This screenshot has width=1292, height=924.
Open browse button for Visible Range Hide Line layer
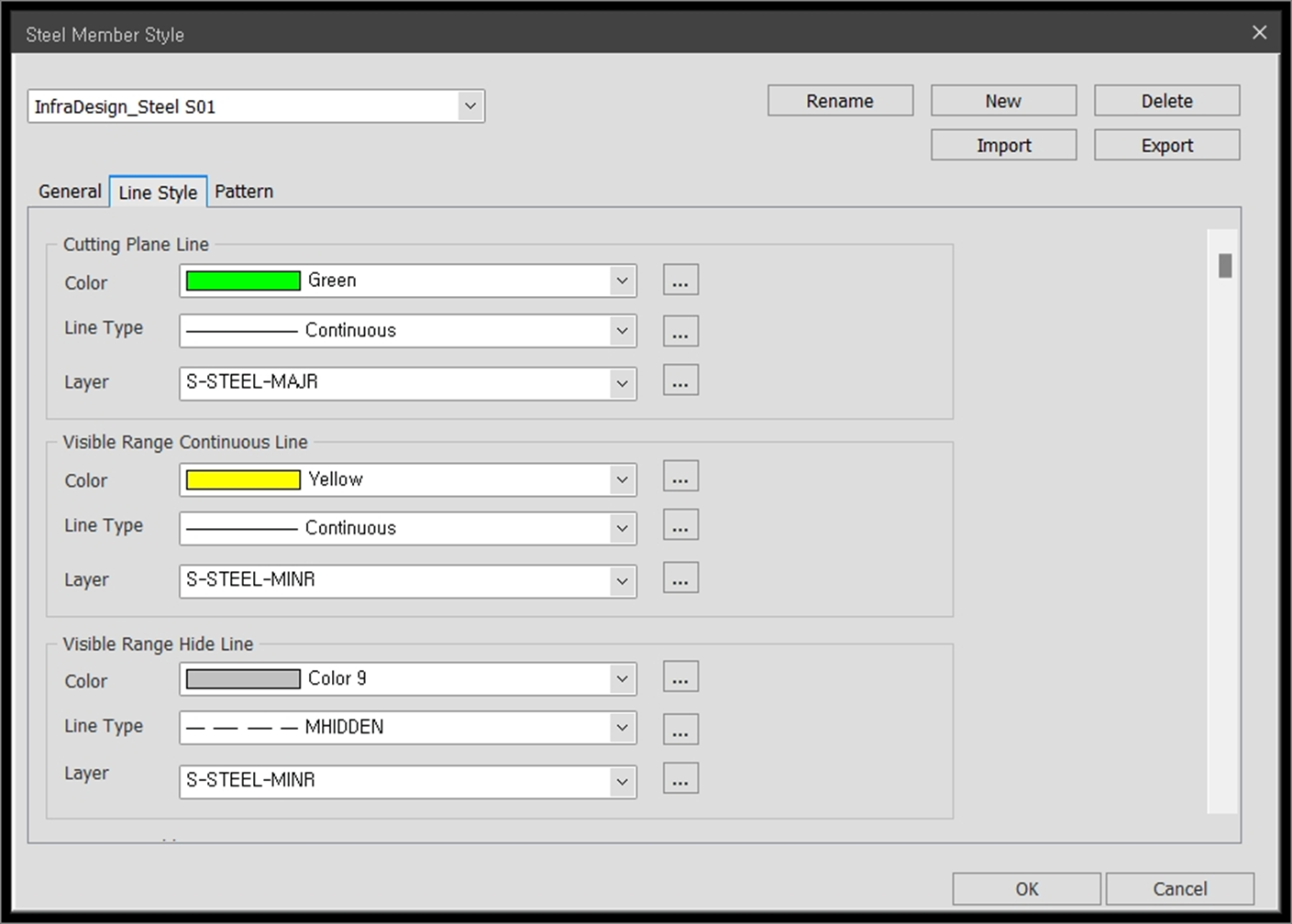(x=680, y=778)
